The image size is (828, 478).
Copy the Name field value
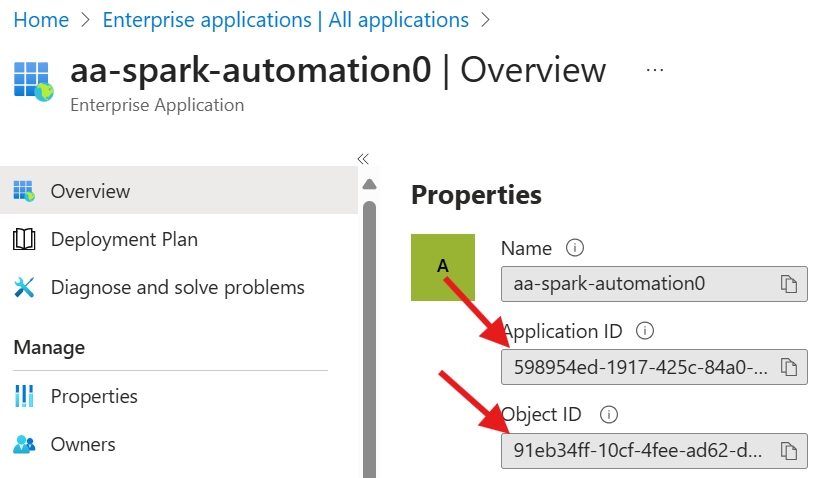point(789,284)
